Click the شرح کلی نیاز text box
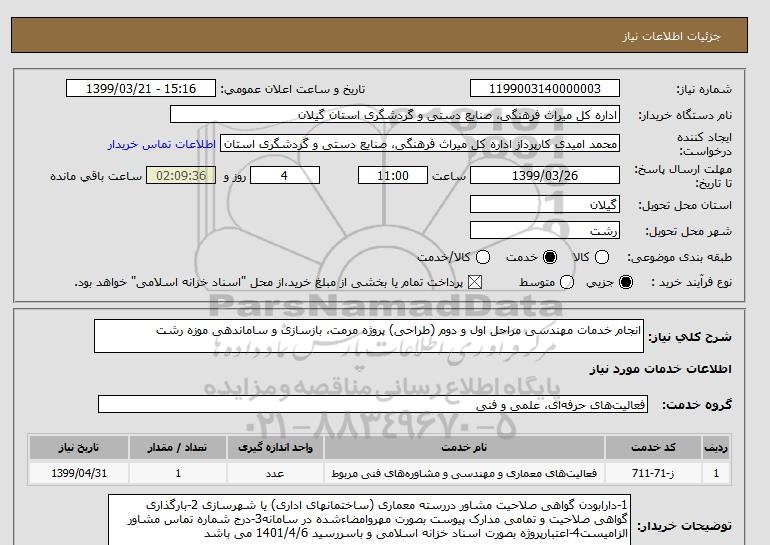The height and width of the screenshot is (545, 770). pos(369,336)
